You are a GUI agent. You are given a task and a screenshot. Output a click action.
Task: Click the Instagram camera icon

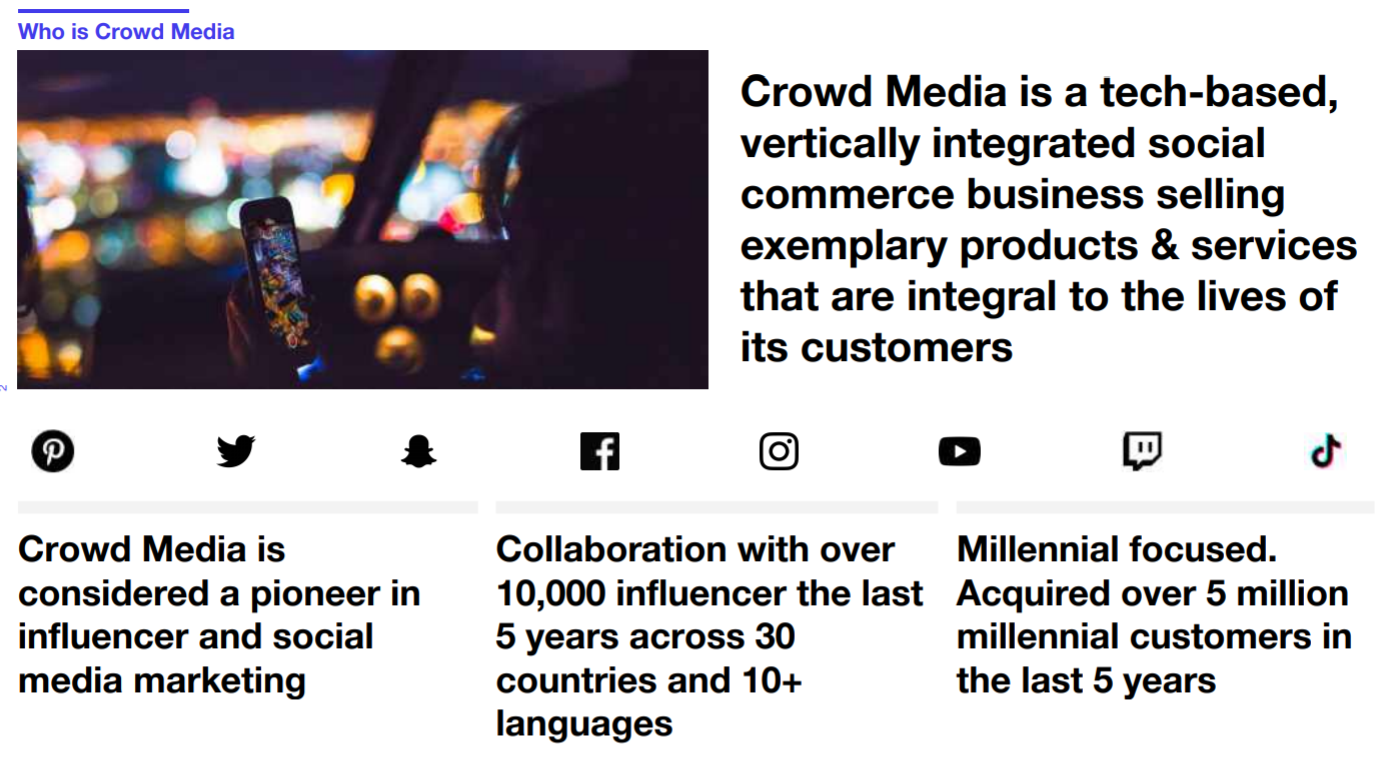point(779,452)
